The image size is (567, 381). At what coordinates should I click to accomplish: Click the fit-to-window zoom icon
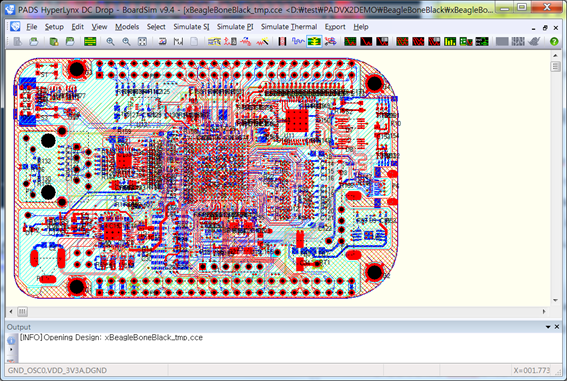[x=142, y=42]
